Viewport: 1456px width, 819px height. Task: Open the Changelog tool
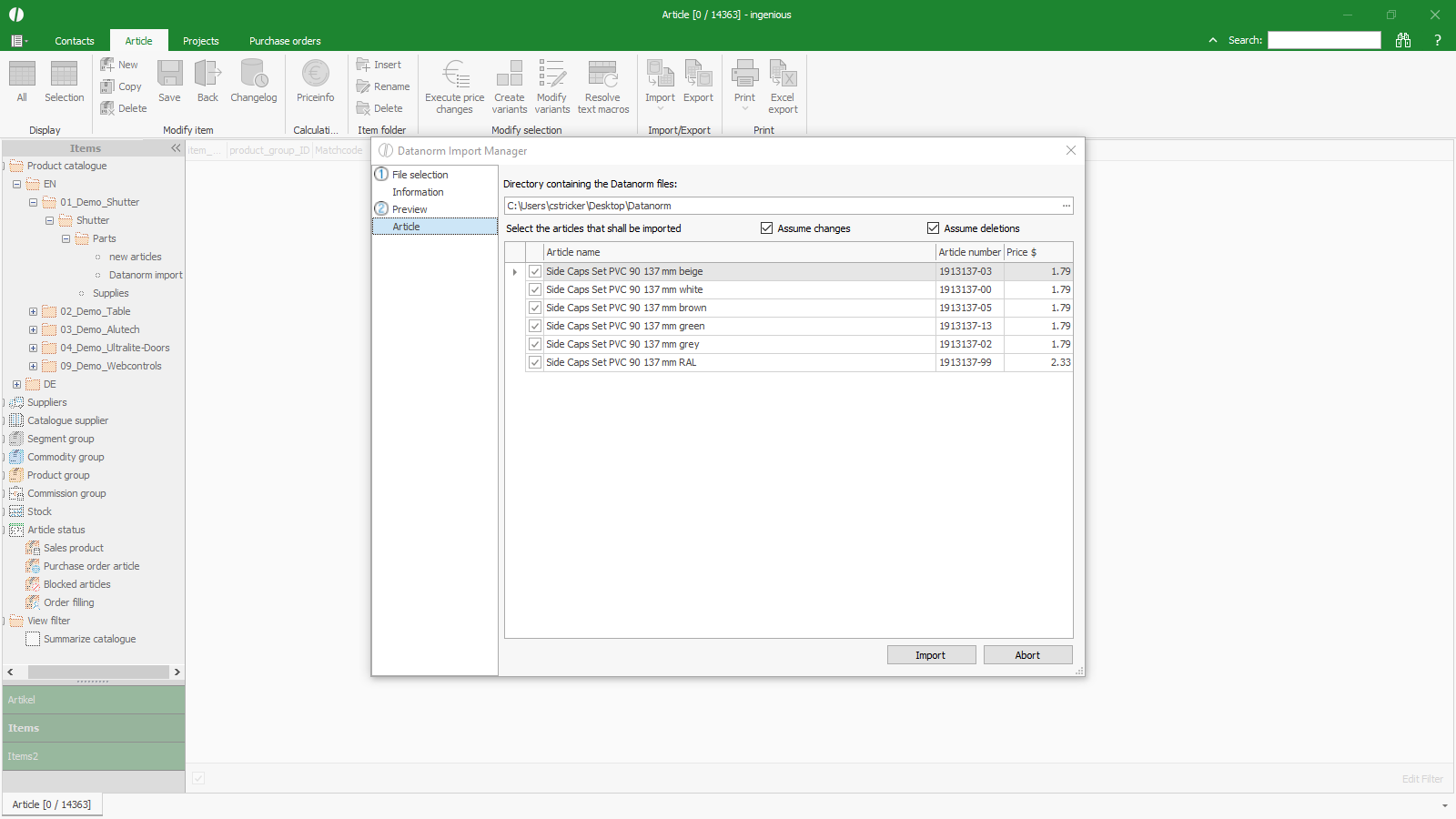tap(253, 75)
